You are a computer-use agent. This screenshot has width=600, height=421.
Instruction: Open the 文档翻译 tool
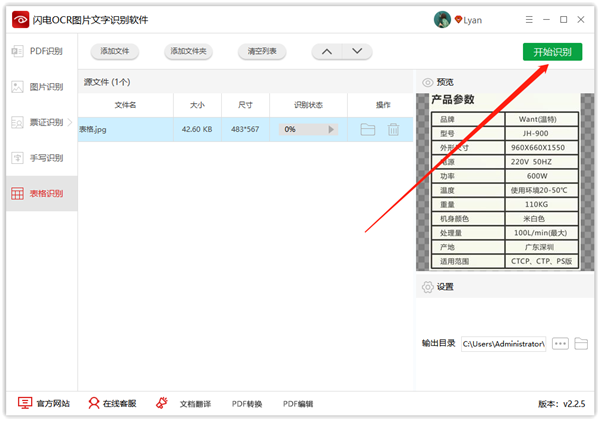[185, 404]
